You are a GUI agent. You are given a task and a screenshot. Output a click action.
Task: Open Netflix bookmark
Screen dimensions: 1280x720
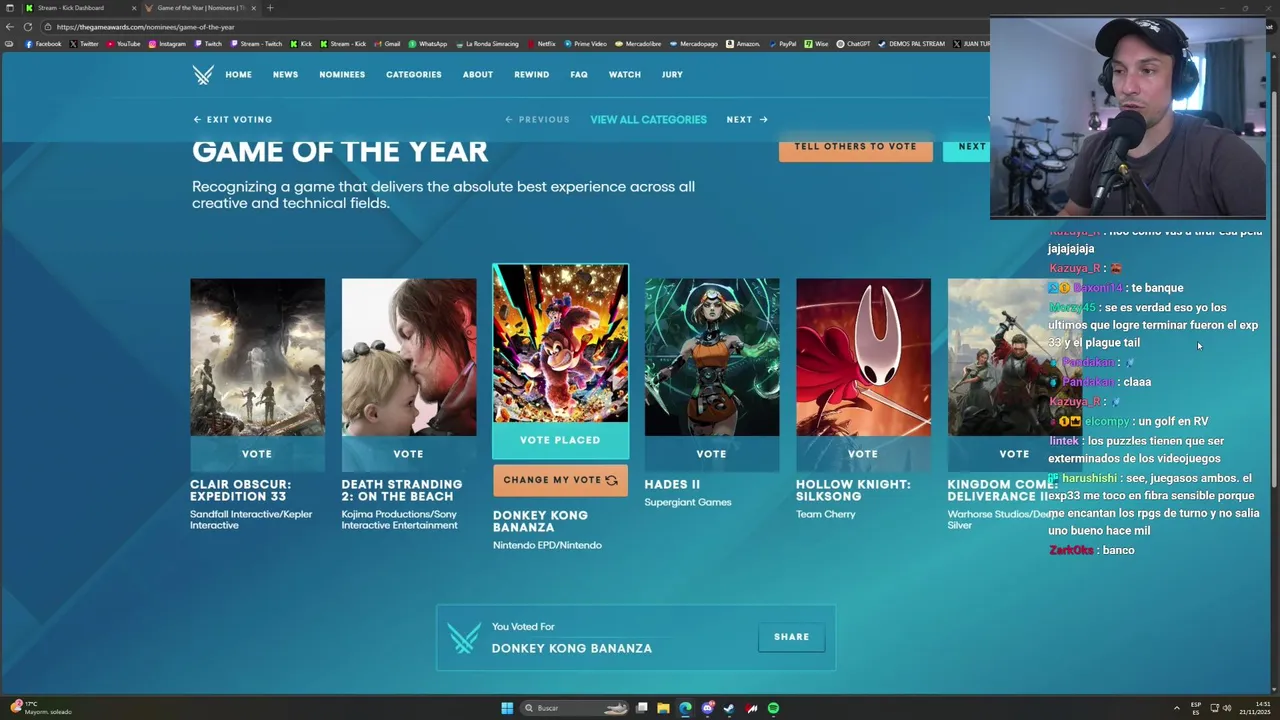coord(541,44)
